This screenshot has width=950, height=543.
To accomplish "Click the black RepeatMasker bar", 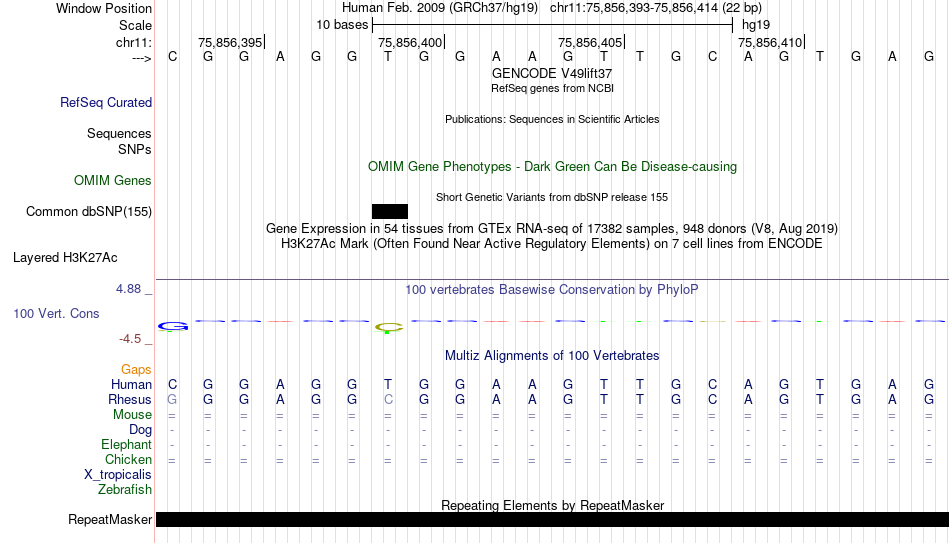I will 553,519.
